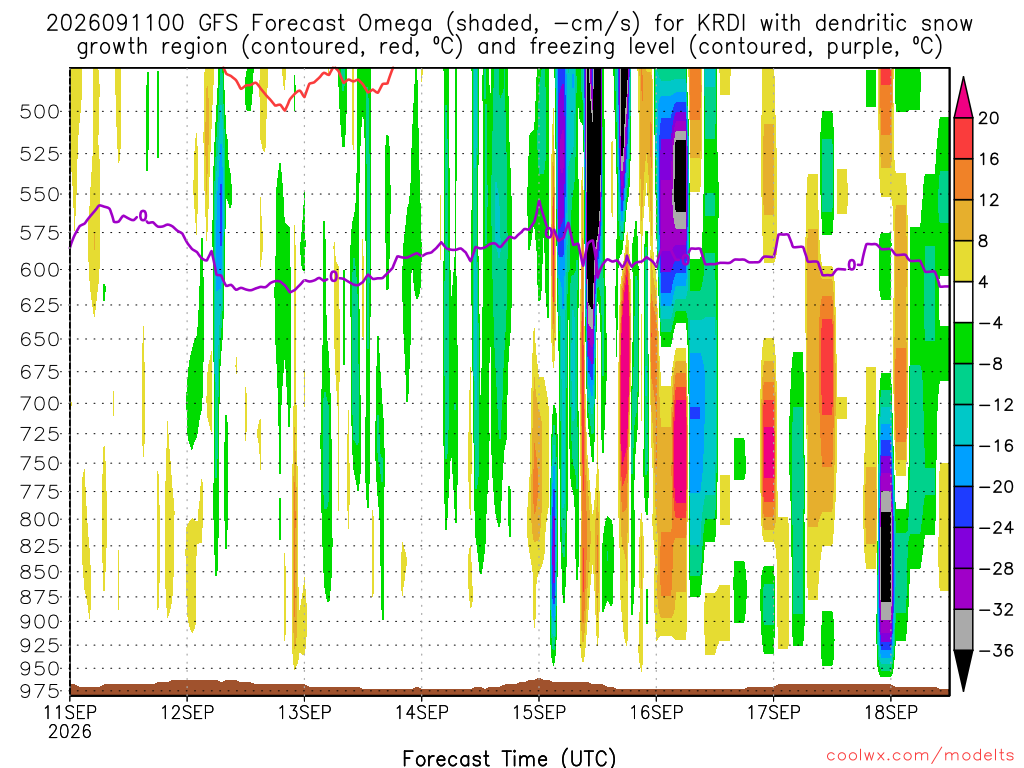Image resolution: width=1024 pixels, height=768 pixels.
Task: Select the red 16-20 colorbar segment
Action: point(963,138)
